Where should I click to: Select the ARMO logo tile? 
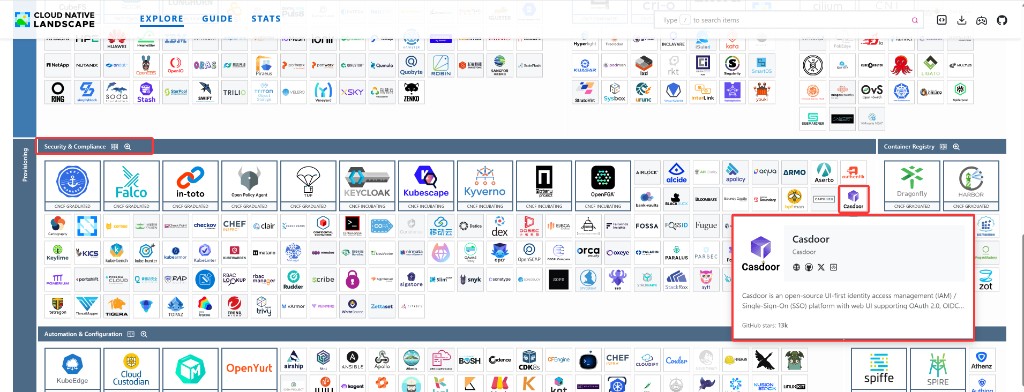pos(794,172)
